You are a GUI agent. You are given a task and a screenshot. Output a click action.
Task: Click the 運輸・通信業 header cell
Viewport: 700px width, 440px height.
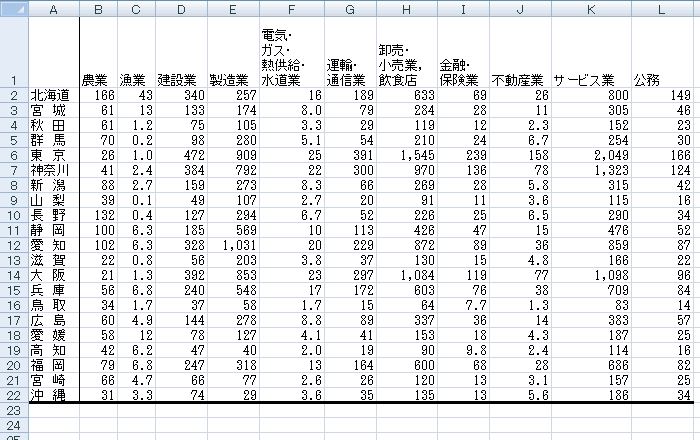pyautogui.click(x=350, y=52)
